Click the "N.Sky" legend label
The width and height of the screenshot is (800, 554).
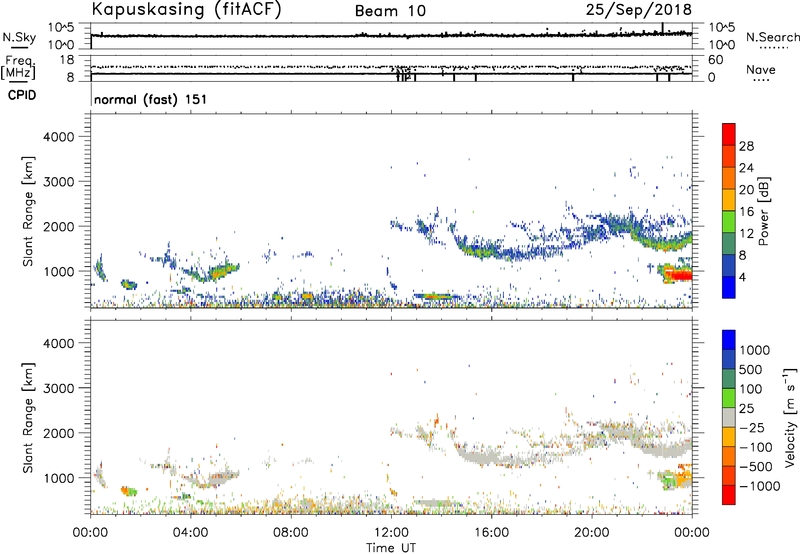coord(19,37)
